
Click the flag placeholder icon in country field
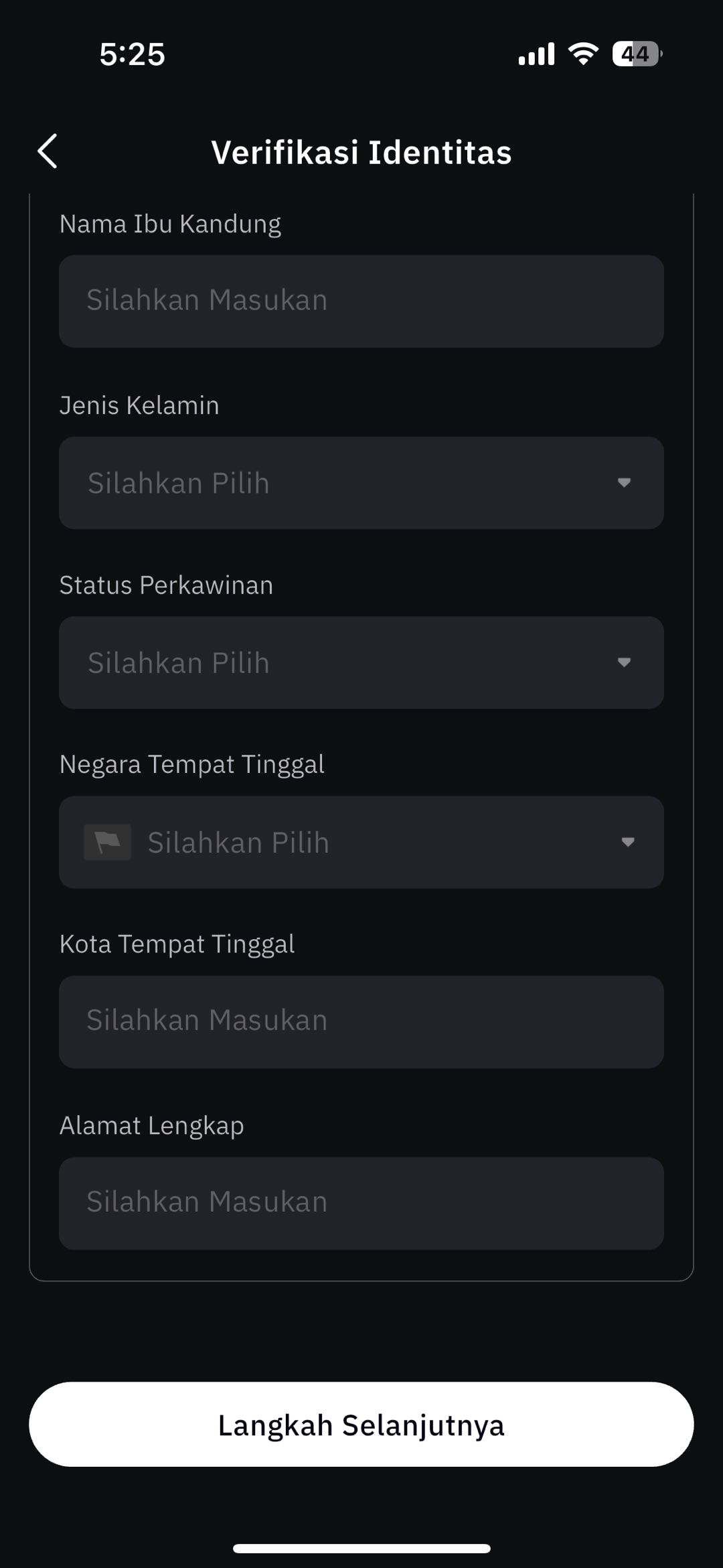(107, 842)
